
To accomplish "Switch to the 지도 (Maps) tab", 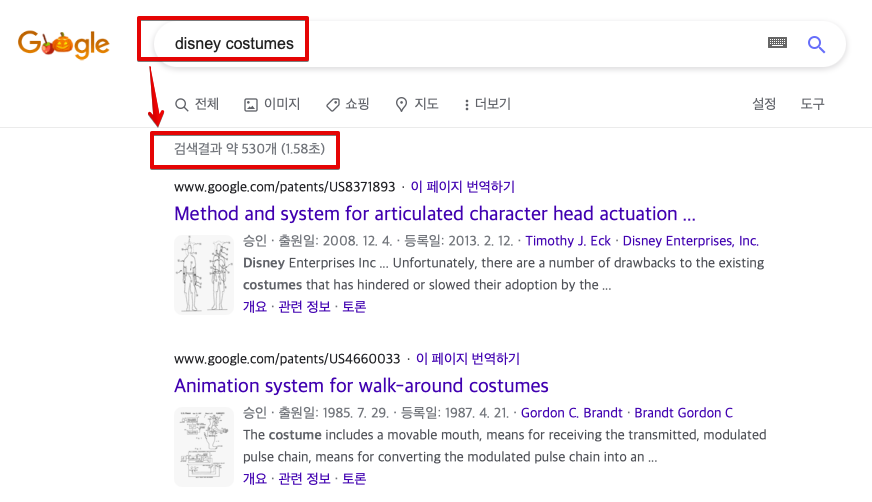I will click(417, 104).
